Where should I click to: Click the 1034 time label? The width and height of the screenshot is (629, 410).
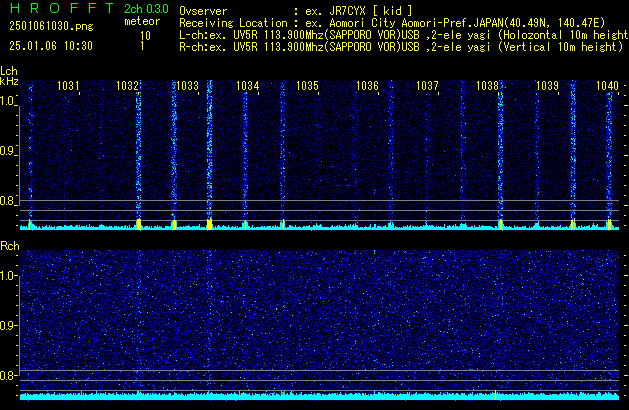(x=248, y=85)
